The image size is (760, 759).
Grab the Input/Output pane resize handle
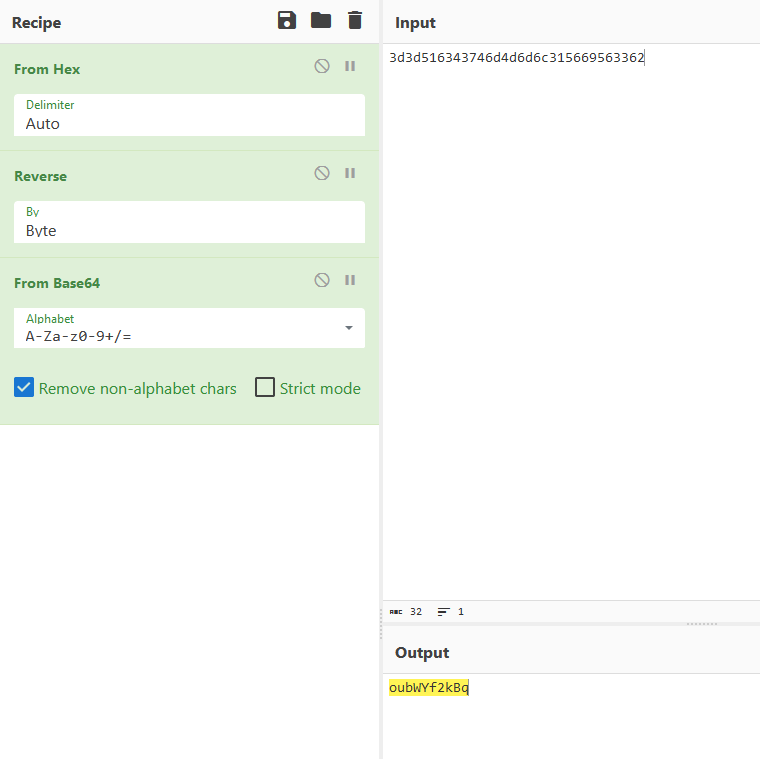[701, 623]
